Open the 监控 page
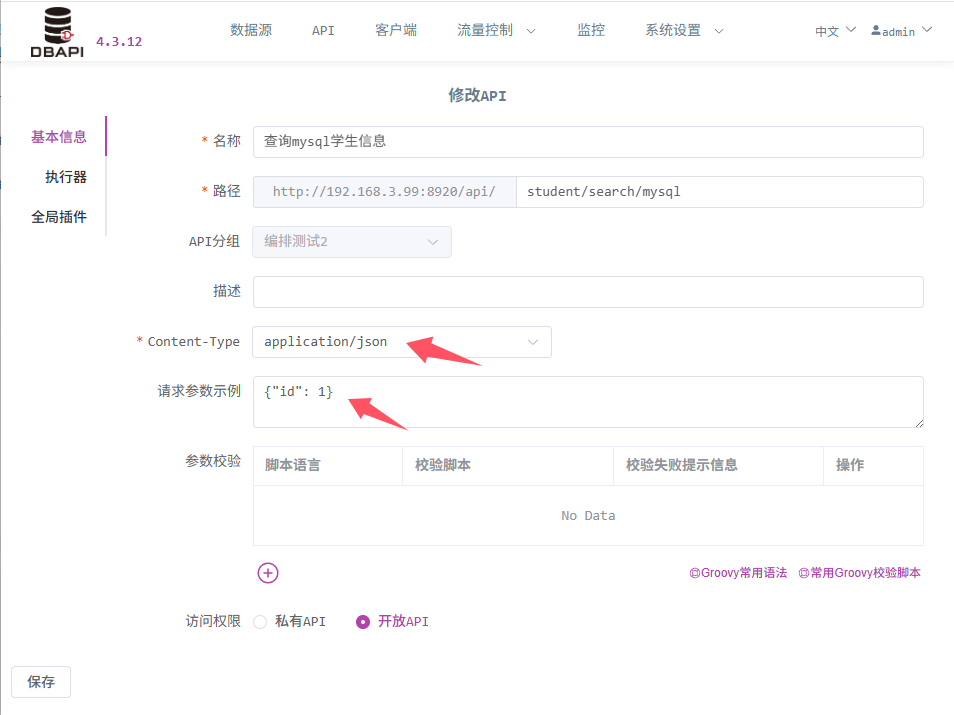 pyautogui.click(x=591, y=31)
